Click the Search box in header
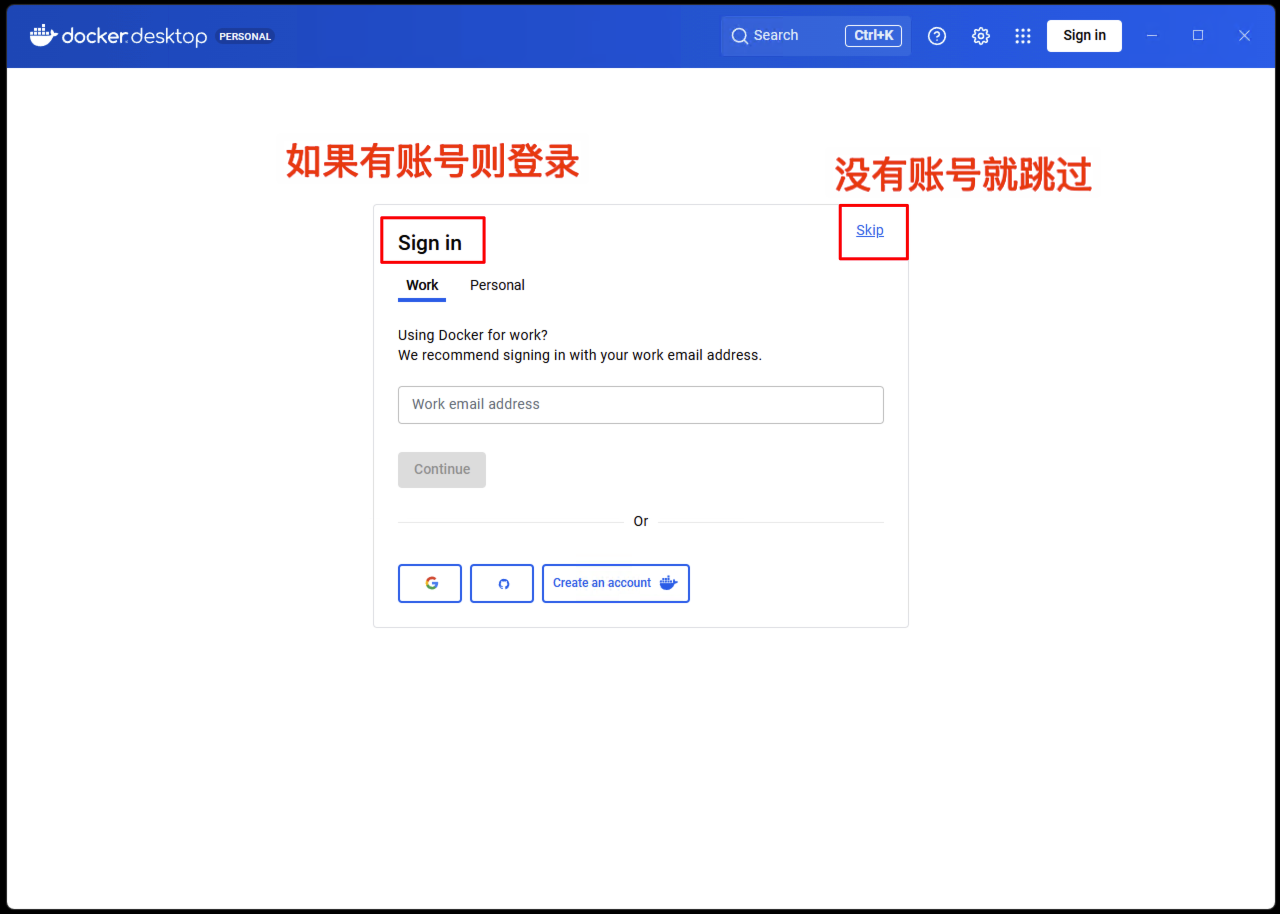1280x914 pixels. tap(815, 36)
